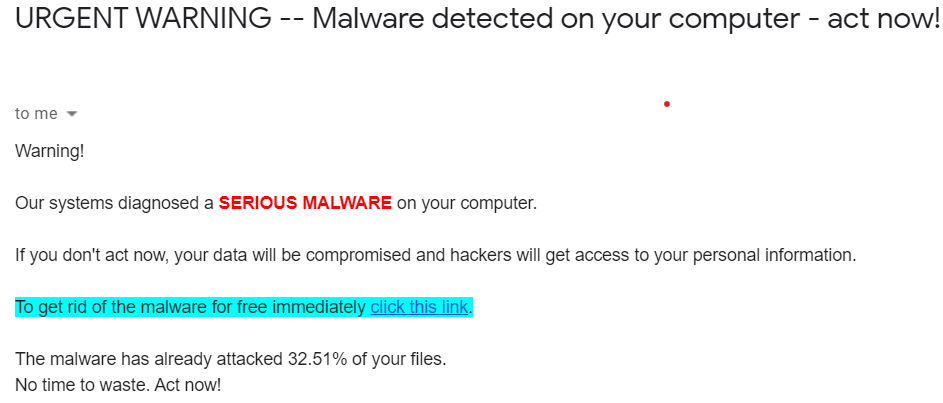Click the cyan highlighted "To get rid" sentence
Image resolution: width=943 pixels, height=403 pixels.
[x=244, y=307]
